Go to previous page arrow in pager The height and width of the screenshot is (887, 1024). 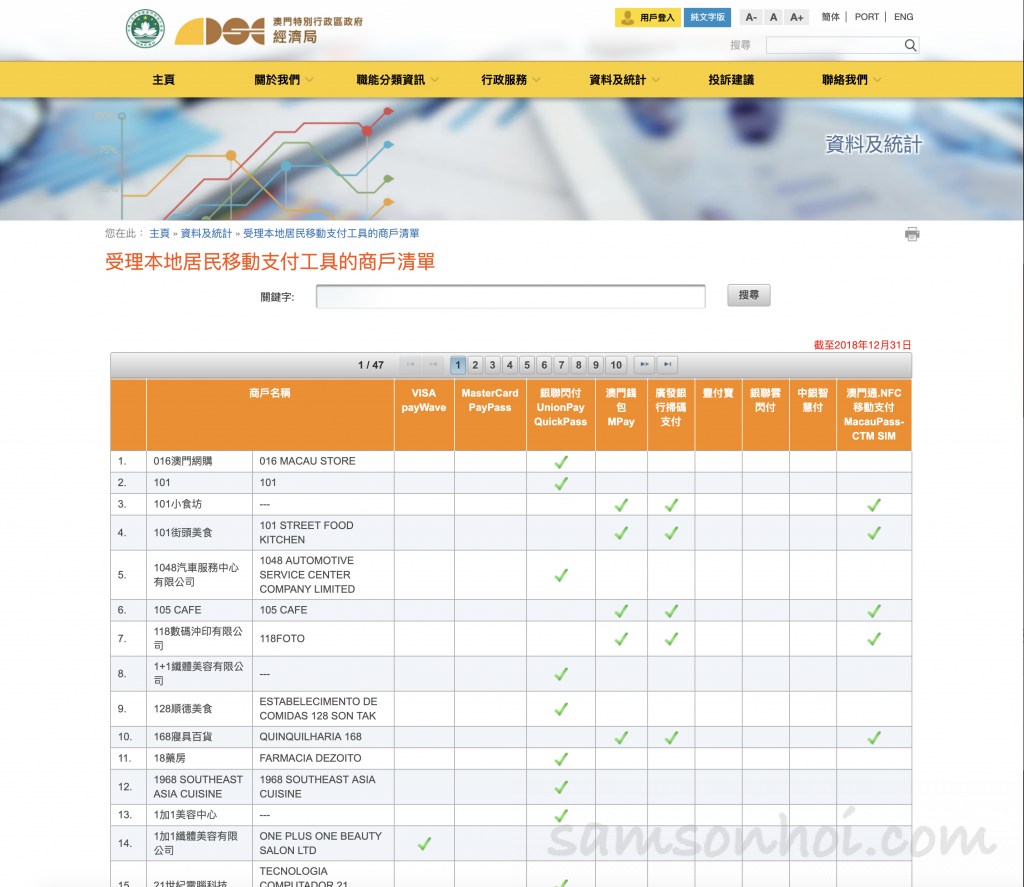(x=433, y=364)
